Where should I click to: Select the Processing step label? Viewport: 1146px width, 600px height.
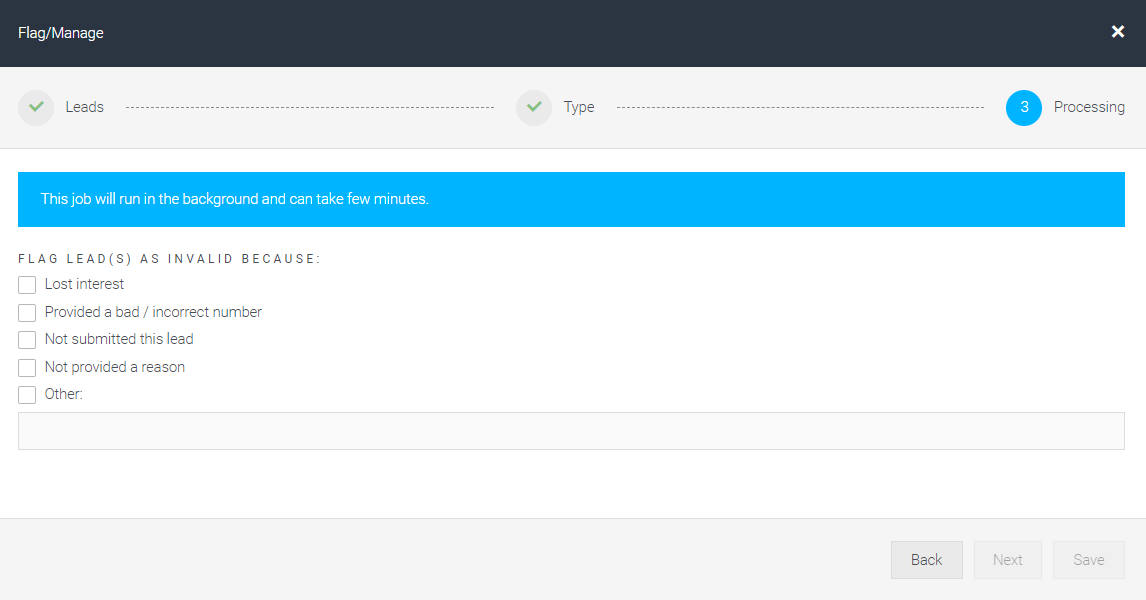(1089, 107)
